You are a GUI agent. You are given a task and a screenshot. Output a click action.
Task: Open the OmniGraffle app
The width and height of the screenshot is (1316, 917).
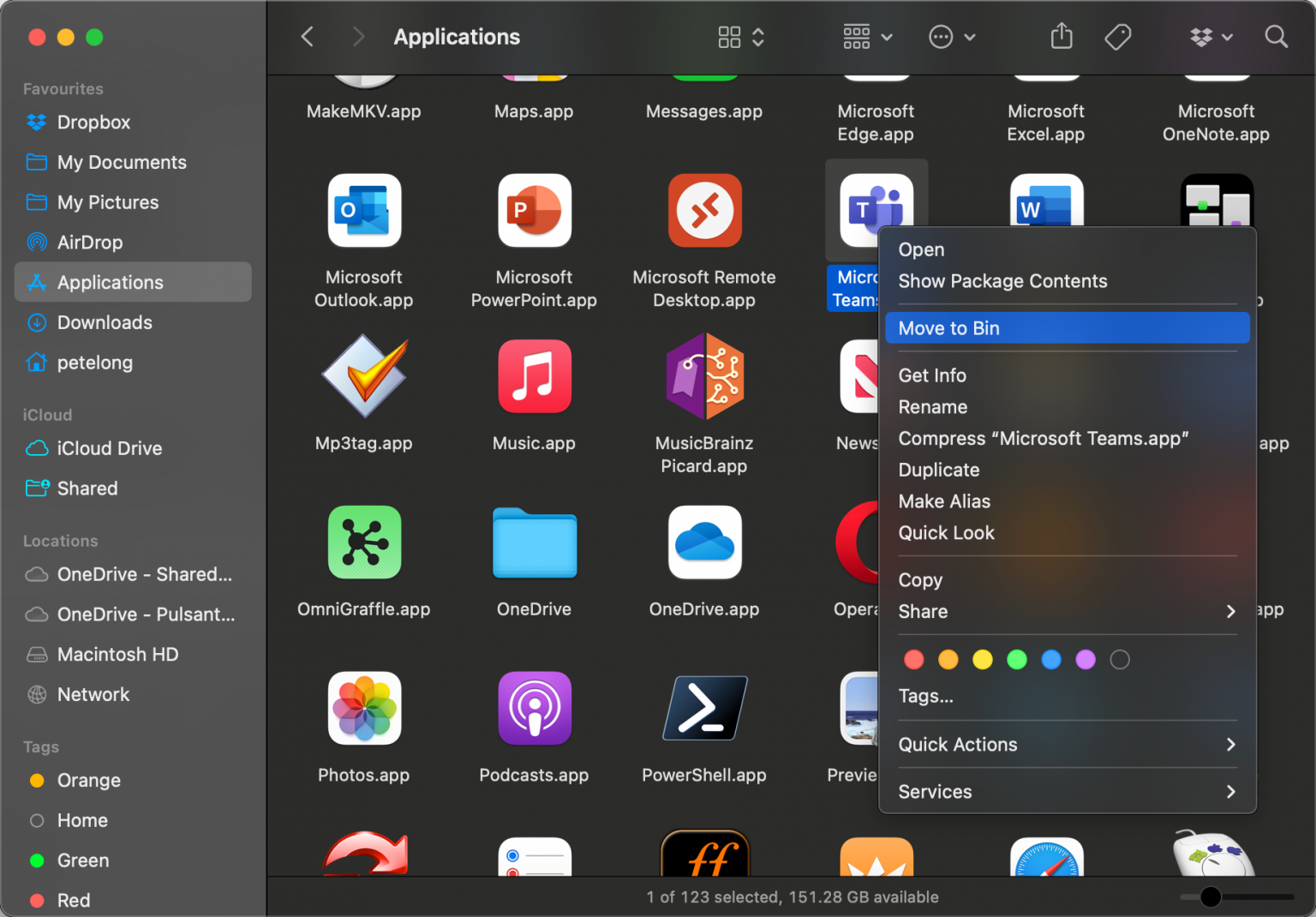(364, 542)
